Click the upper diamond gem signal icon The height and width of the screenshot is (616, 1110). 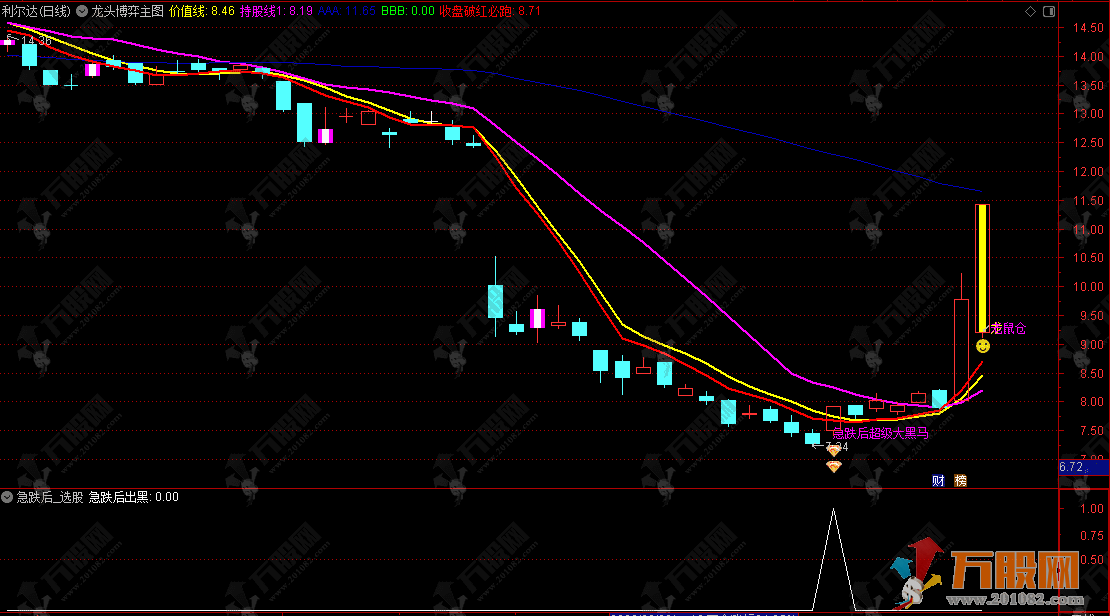[833, 451]
